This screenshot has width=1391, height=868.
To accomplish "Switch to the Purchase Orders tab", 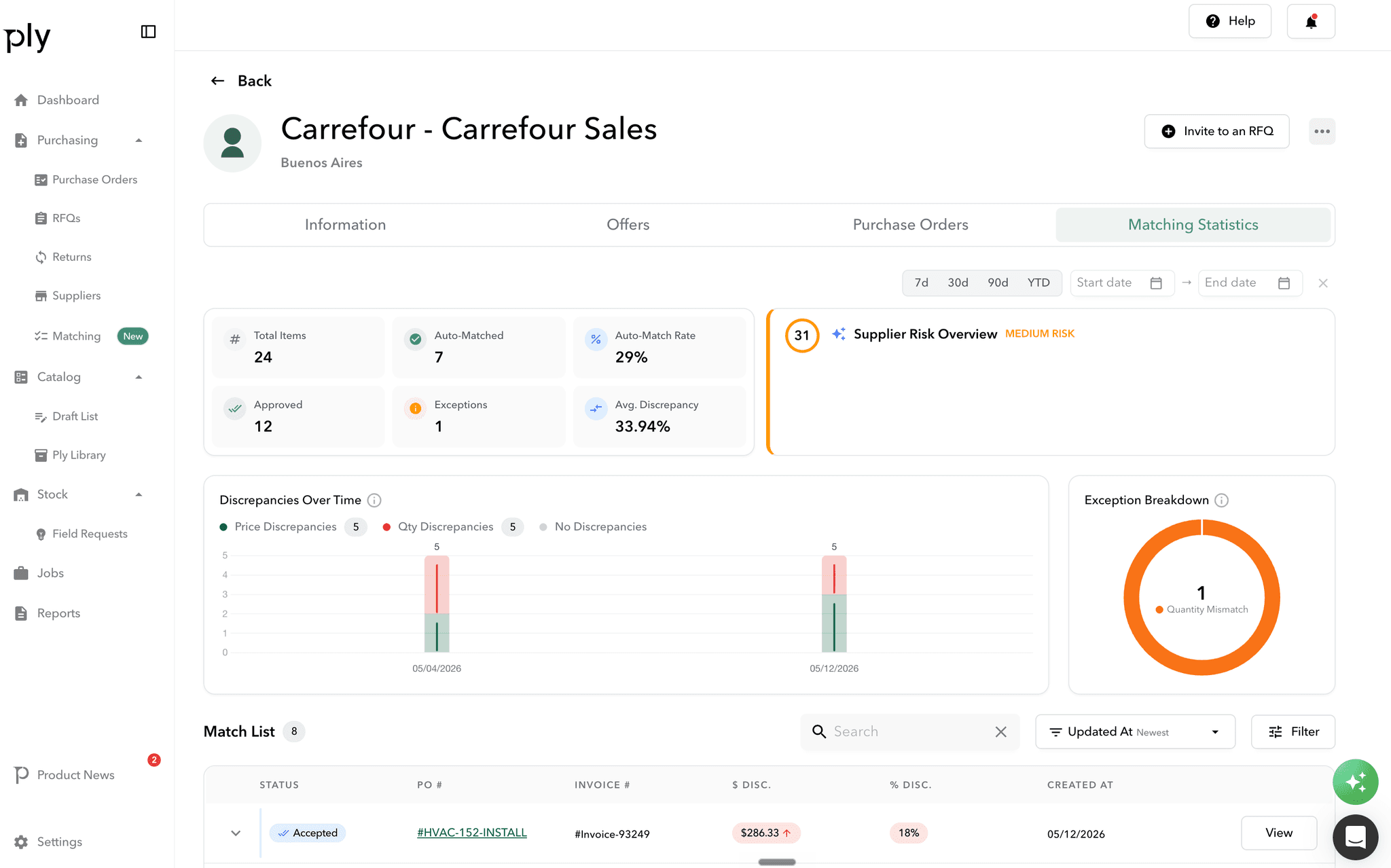I will pyautogui.click(x=911, y=225).
